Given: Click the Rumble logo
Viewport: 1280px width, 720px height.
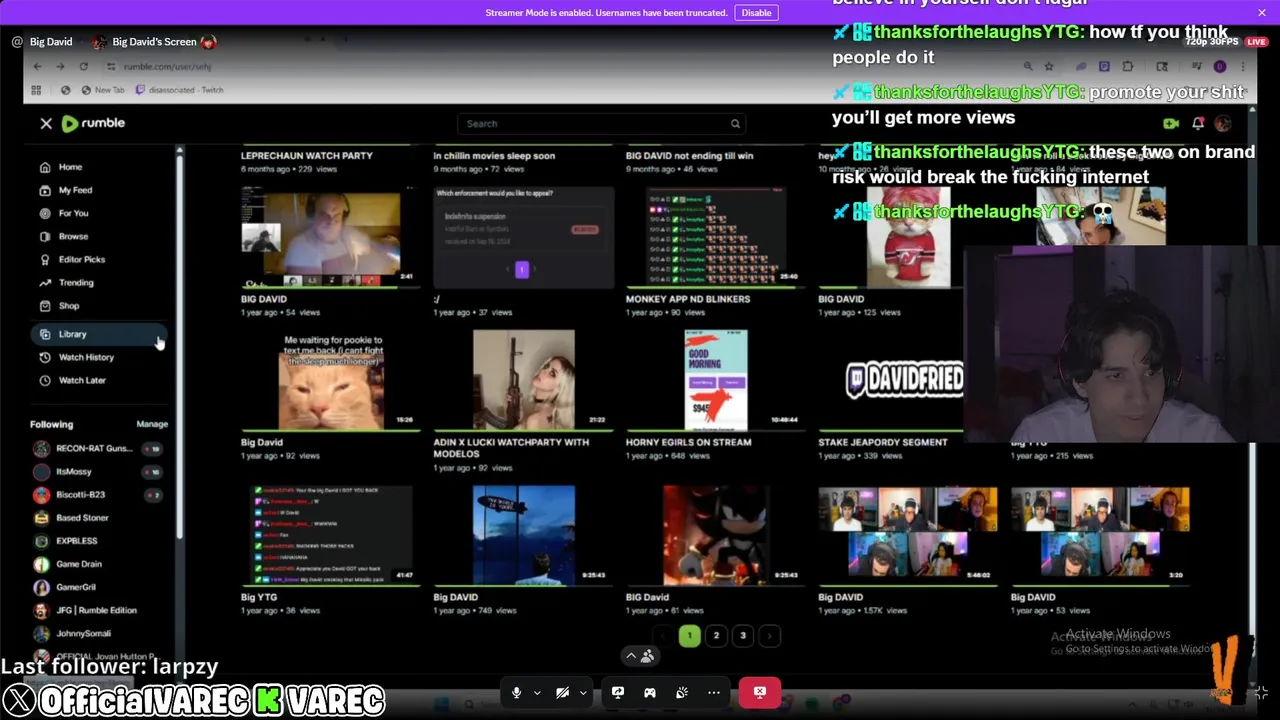Looking at the screenshot, I should [93, 123].
